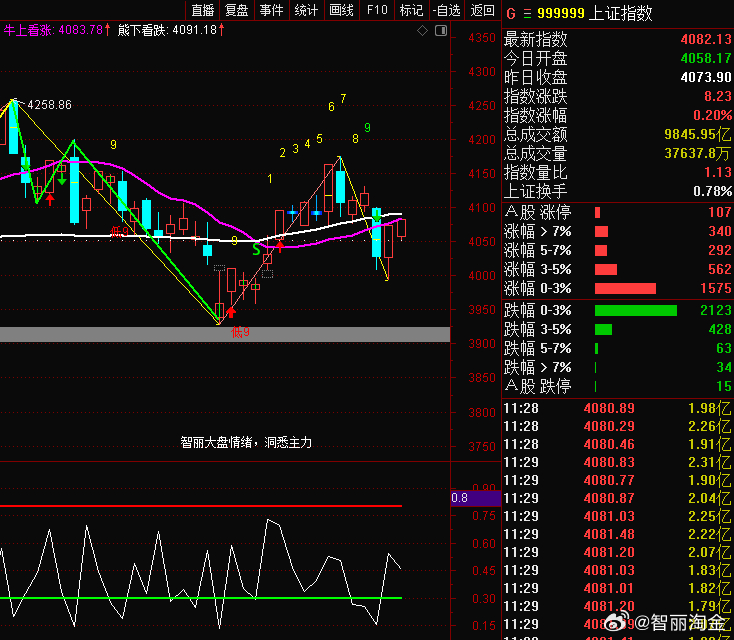This screenshot has height=640, width=734.
Task: Click the 4258.86 high price label
Action: [50, 104]
